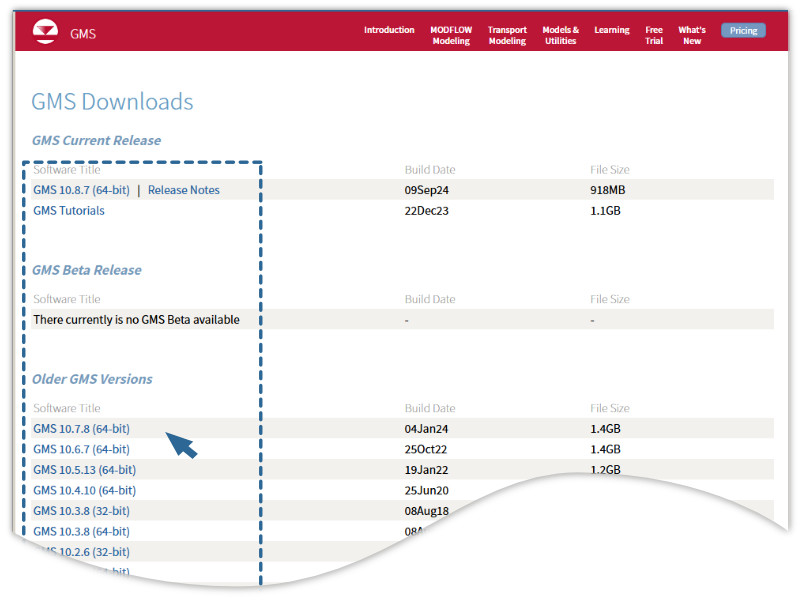Image resolution: width=800 pixels, height=600 pixels.
Task: Select build date 09Sep24
Action: pos(427,190)
